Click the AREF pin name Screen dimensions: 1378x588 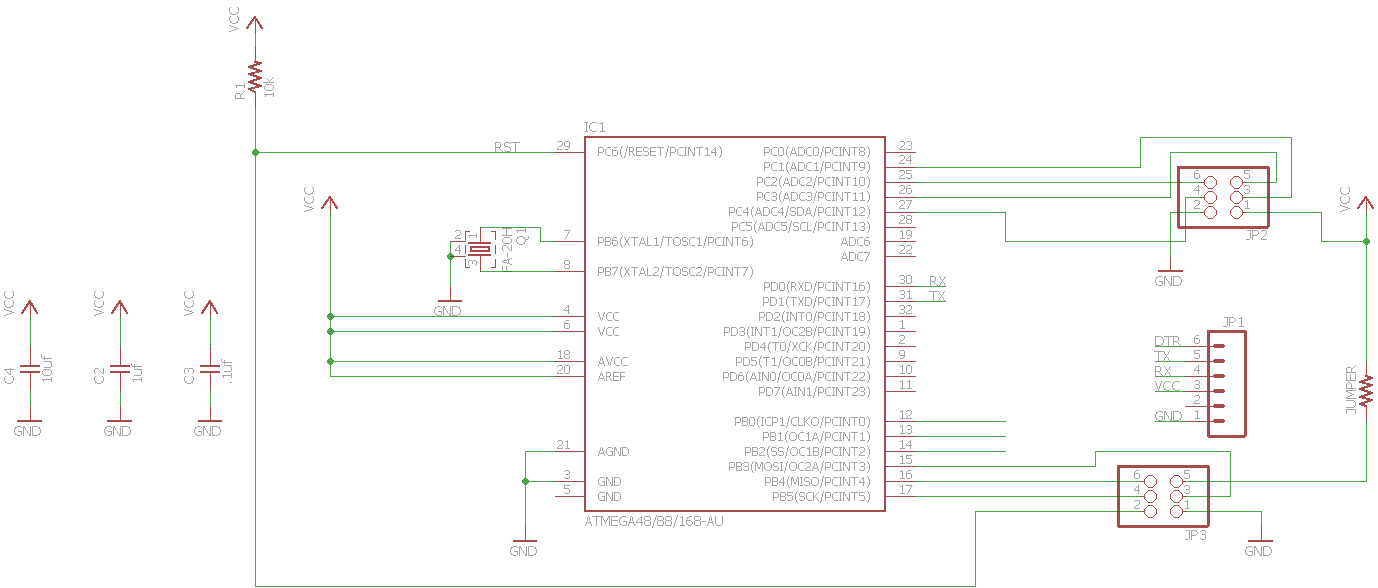click(611, 377)
